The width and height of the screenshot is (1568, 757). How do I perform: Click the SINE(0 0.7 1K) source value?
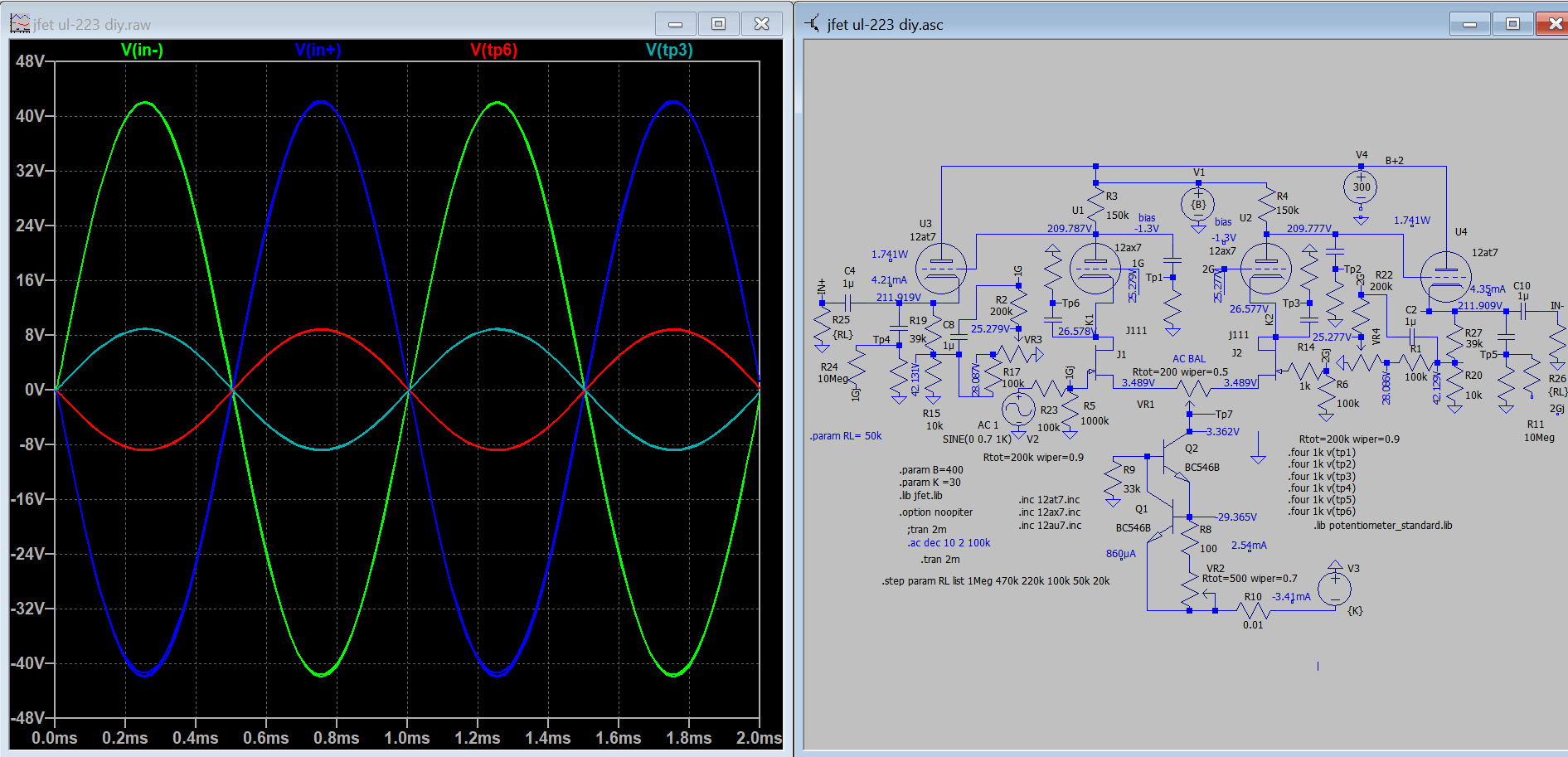click(977, 439)
